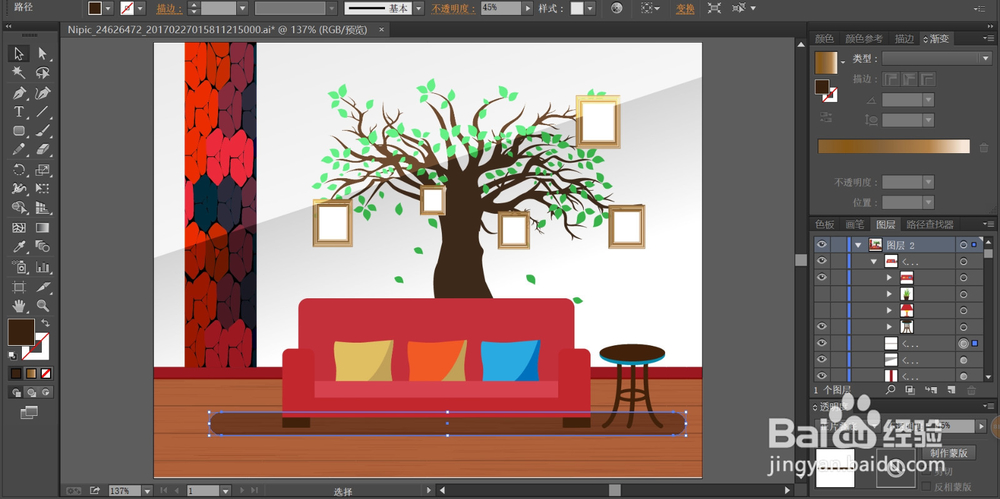Select the black arrow Selection tool
This screenshot has height=499, width=1000.
pyautogui.click(x=18, y=54)
